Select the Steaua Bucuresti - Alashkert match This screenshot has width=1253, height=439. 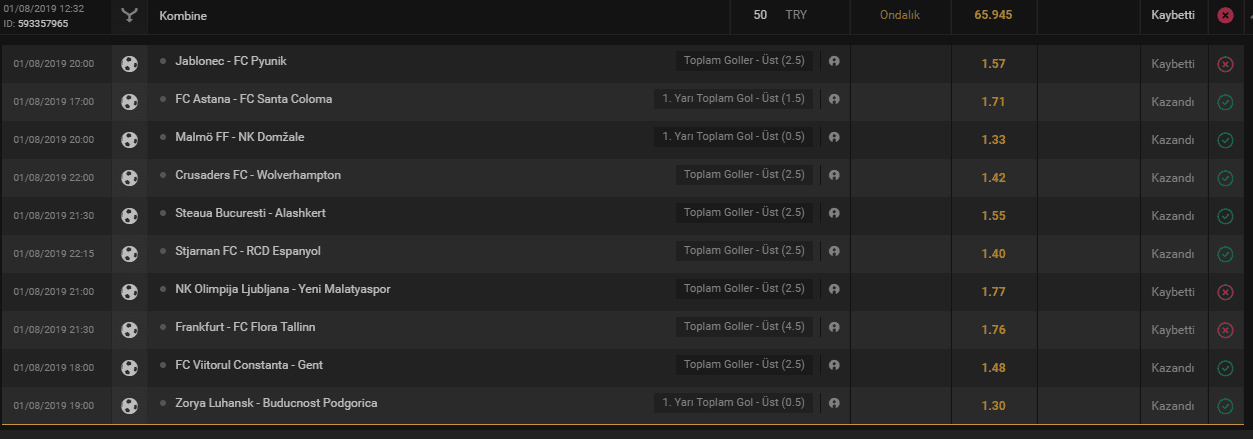click(250, 213)
